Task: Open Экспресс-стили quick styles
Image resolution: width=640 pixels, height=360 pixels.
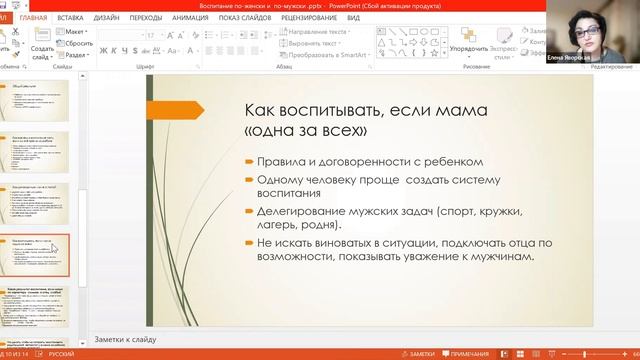Action: [x=504, y=44]
